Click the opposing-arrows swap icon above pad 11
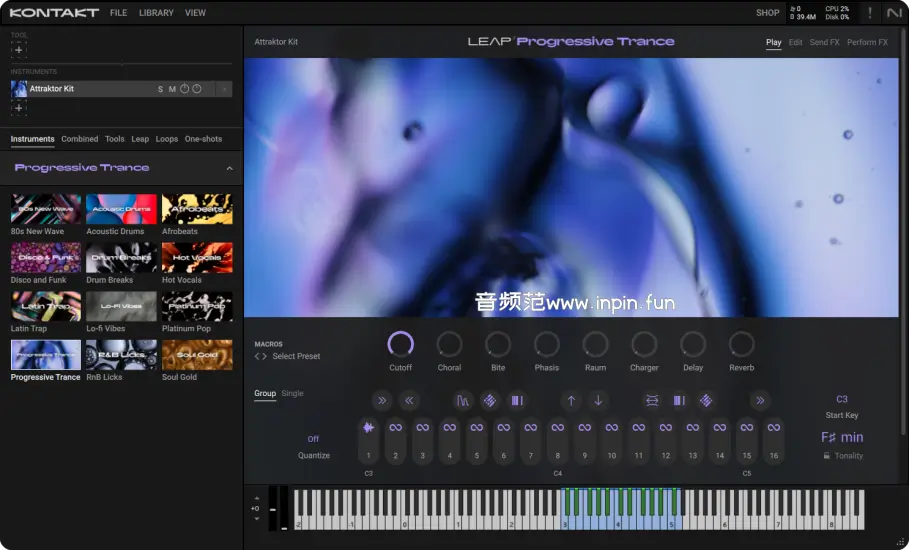Viewport: 909px width, 550px height. click(652, 400)
